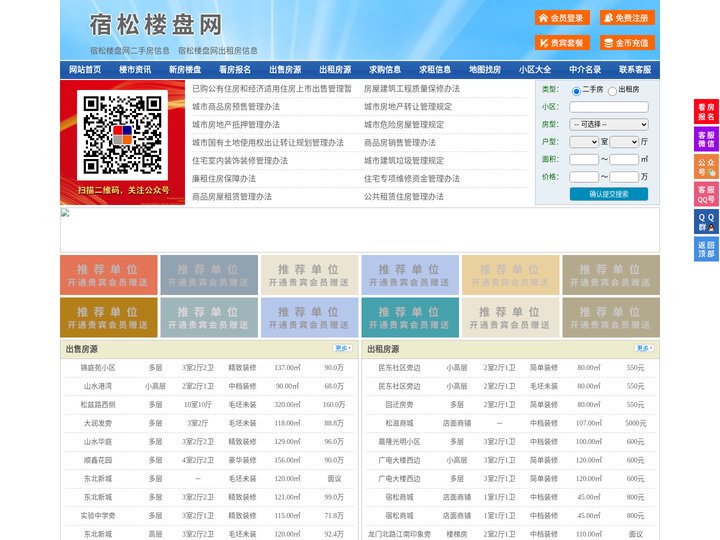
Task: Open the 商品房销售管理办法 link
Action: (x=400, y=142)
